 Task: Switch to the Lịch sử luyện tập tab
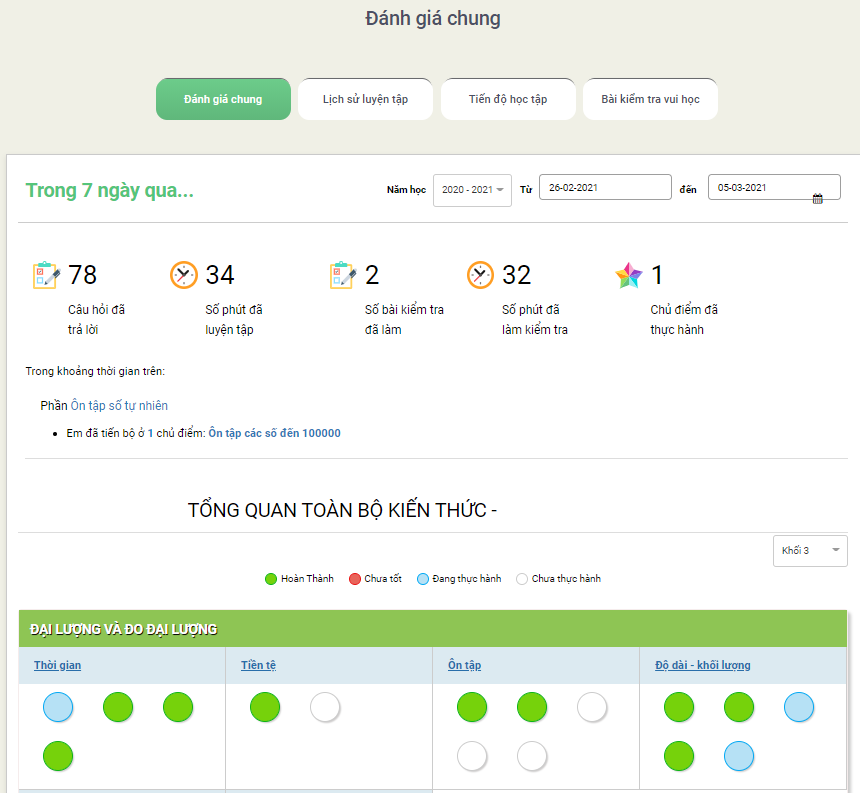(365, 99)
